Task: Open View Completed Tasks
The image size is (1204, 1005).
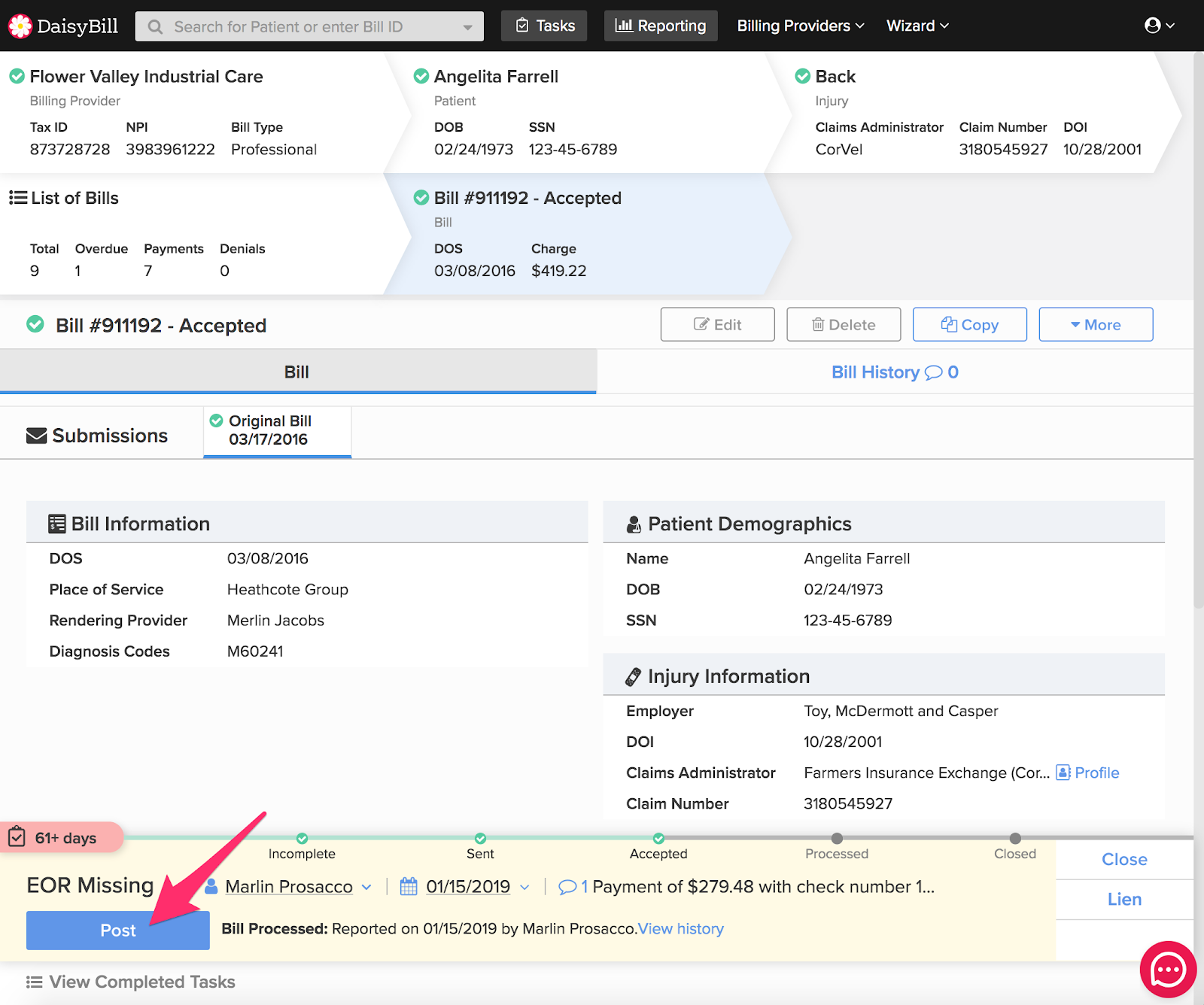Action: pyautogui.click(x=131, y=982)
